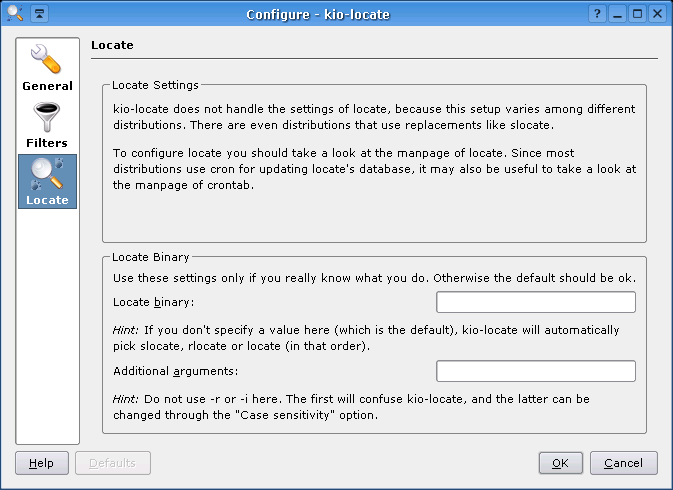Screen dimensions: 673x490
Task: Open the General section wrench icon
Action: point(47,59)
